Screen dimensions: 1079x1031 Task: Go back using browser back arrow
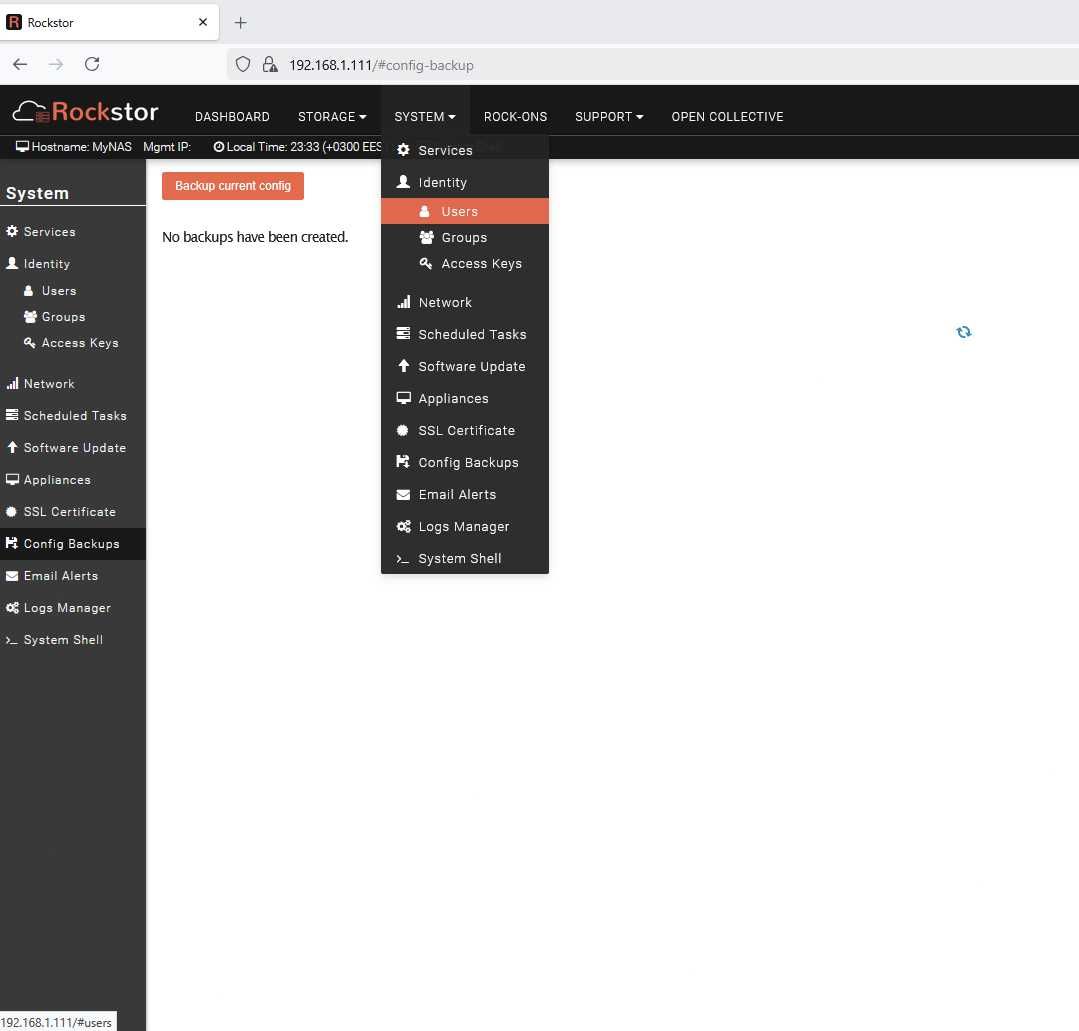(x=20, y=64)
